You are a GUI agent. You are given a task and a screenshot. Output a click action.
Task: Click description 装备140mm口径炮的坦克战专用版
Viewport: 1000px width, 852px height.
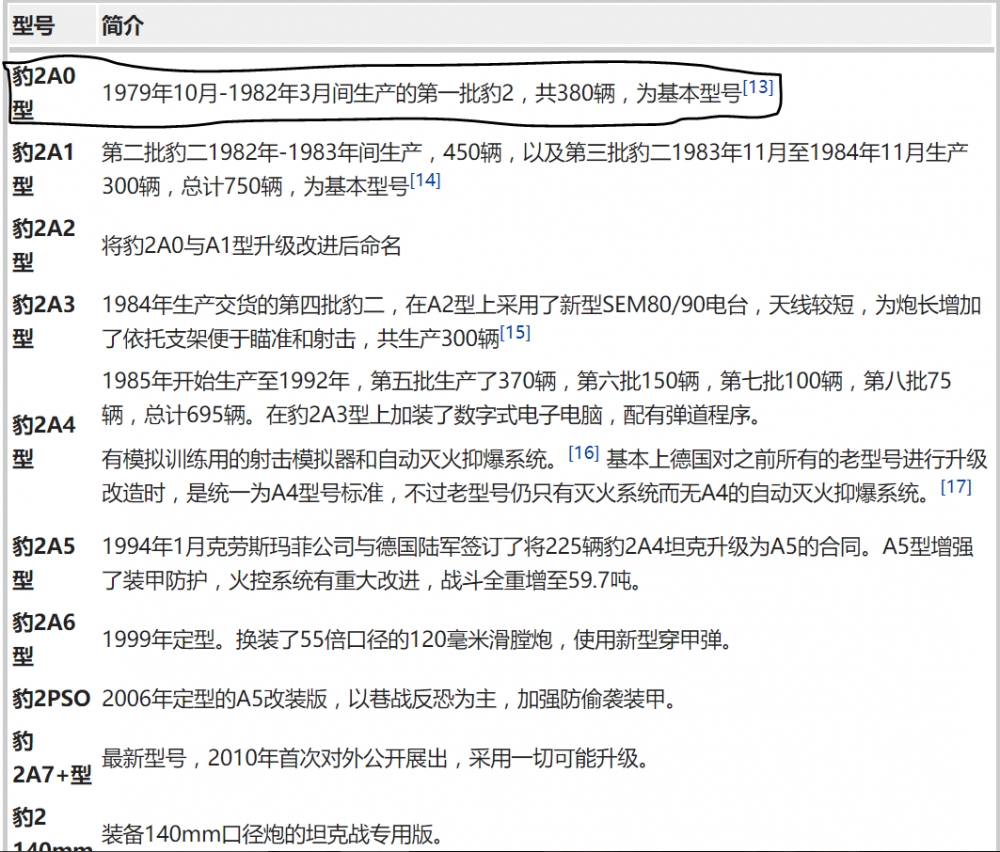[272, 834]
